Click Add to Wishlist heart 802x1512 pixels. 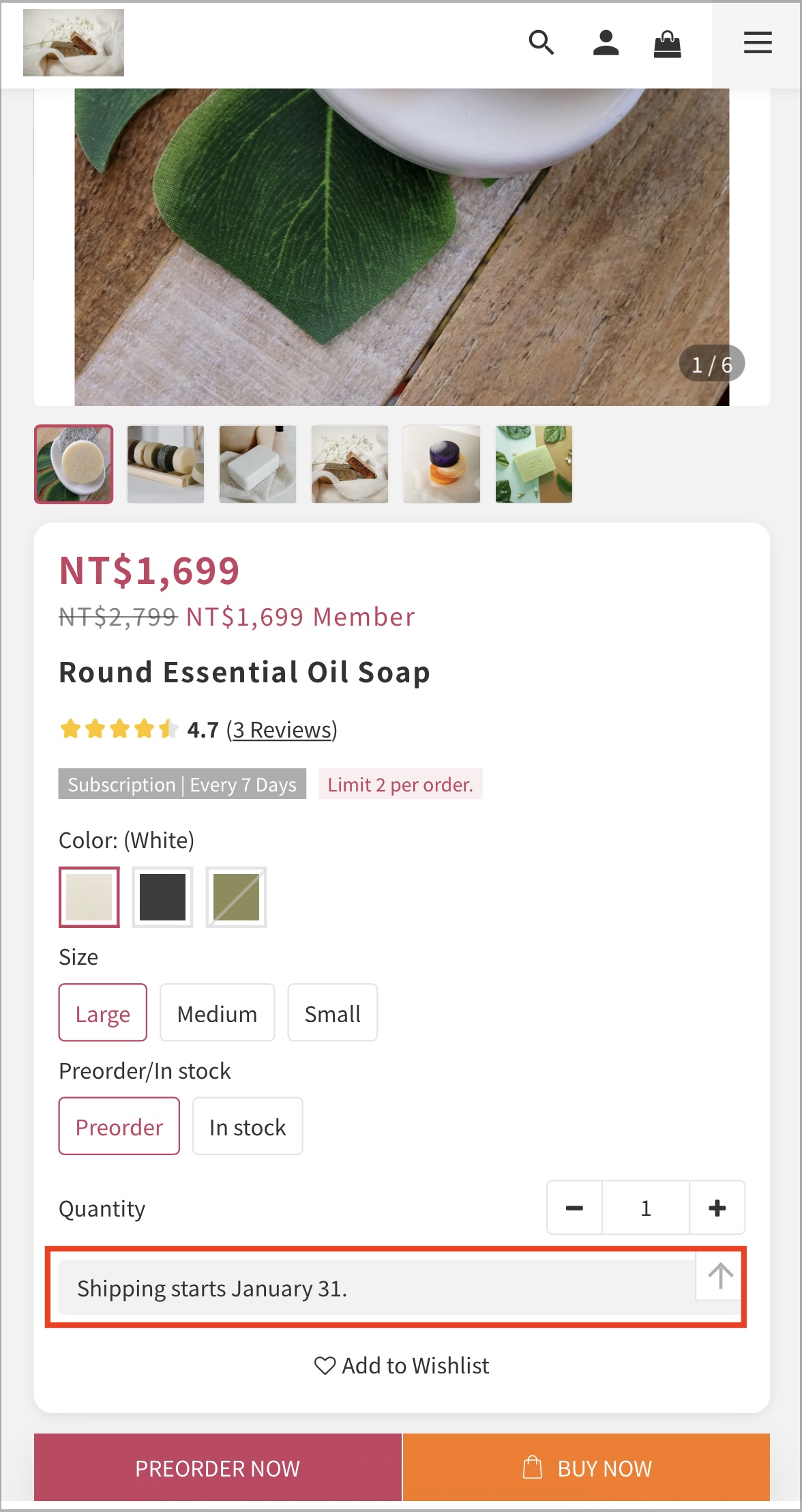pos(402,1365)
